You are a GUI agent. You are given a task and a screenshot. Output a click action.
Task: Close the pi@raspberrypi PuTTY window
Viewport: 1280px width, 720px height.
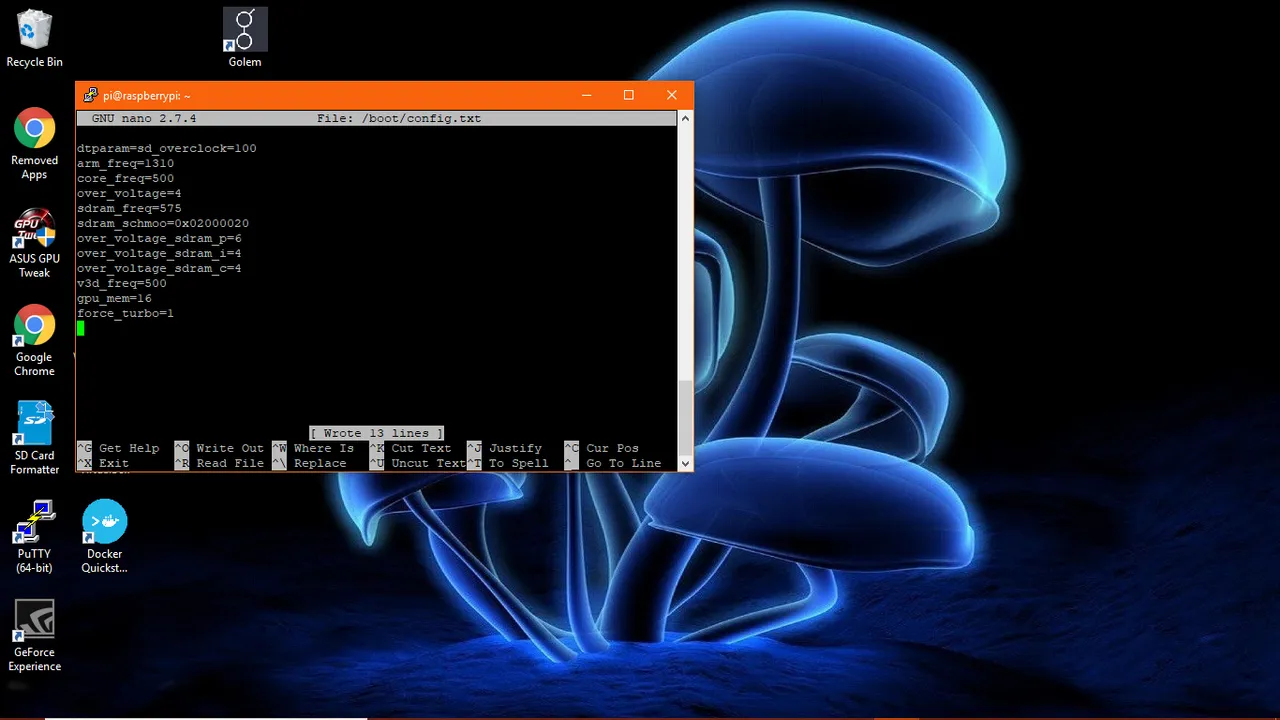point(671,95)
